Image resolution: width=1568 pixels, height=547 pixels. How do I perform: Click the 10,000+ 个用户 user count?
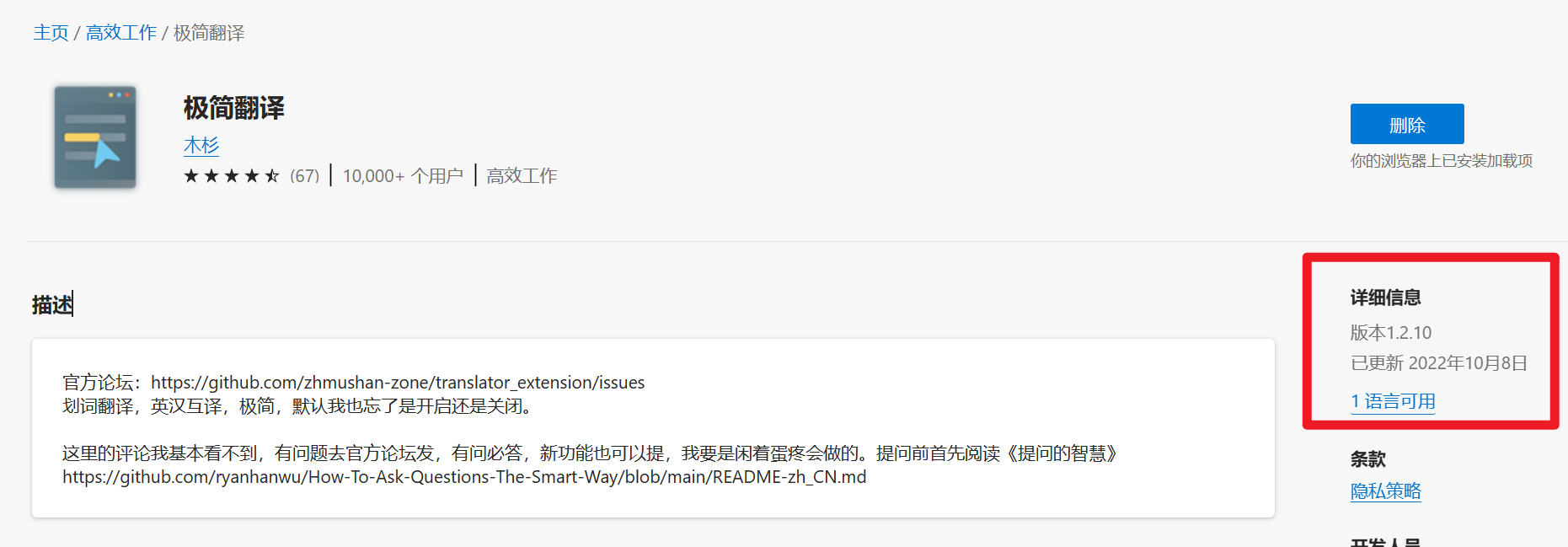[403, 174]
